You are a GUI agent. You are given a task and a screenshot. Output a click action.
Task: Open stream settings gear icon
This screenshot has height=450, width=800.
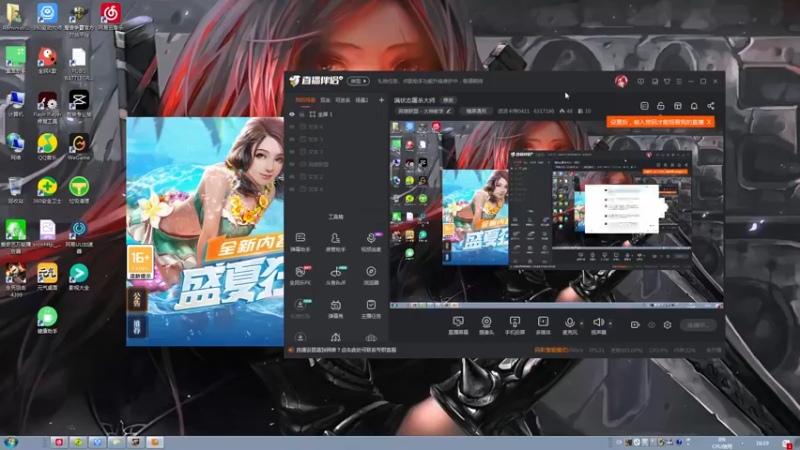667,325
